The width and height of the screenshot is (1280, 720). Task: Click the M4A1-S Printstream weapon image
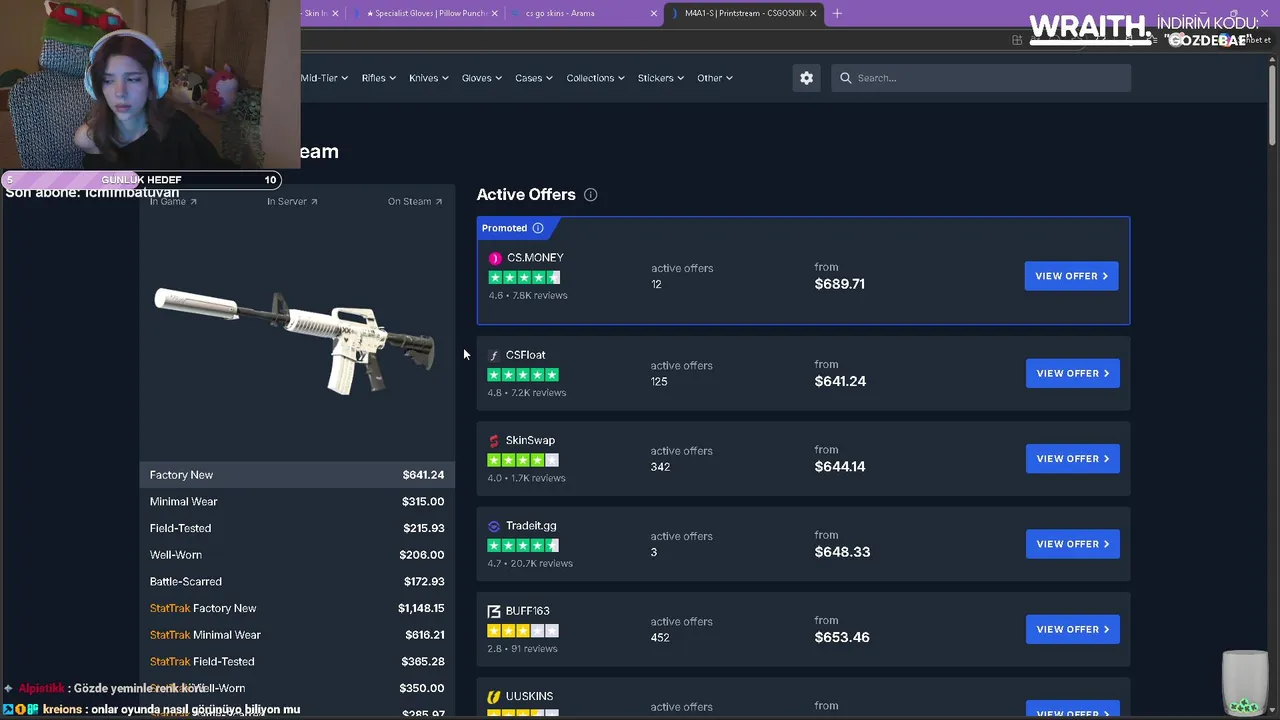pos(294,340)
